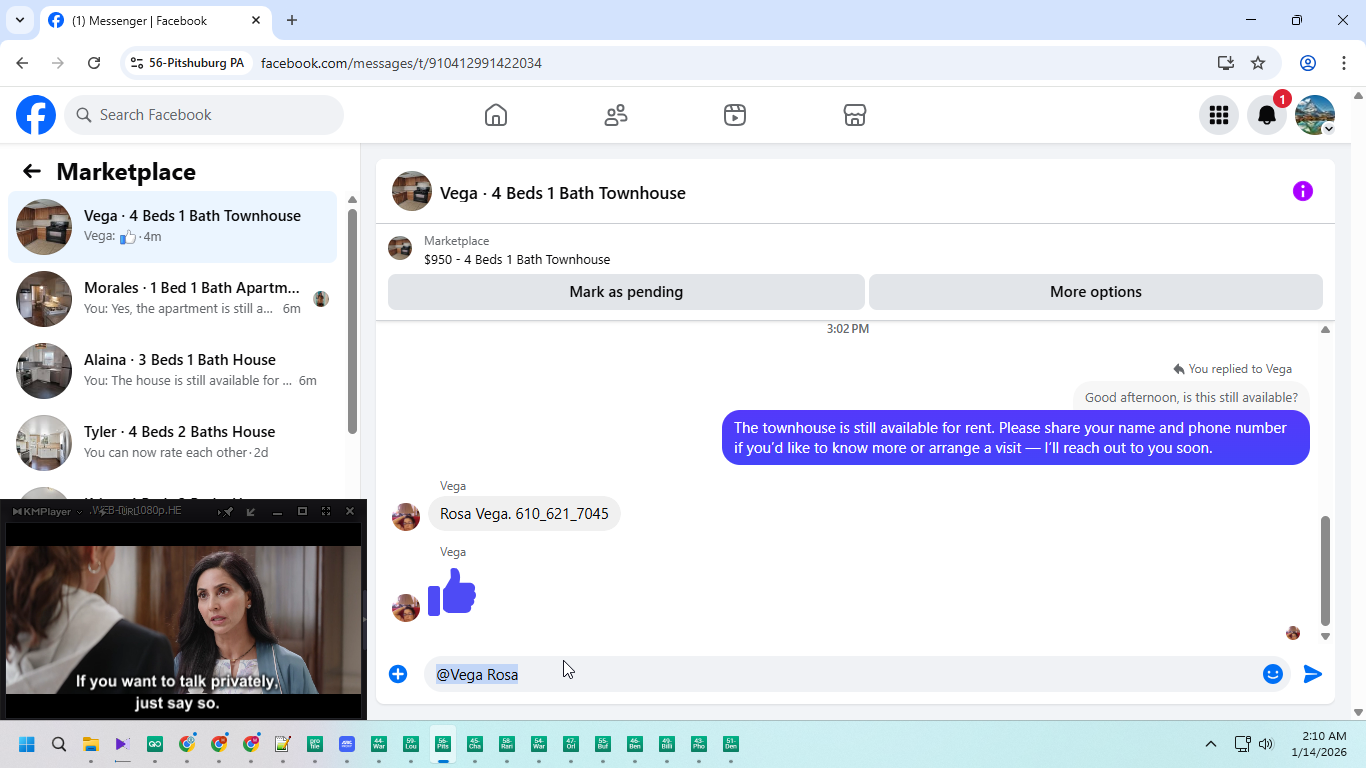Open the Marketplace storefront icon in header

pyautogui.click(x=855, y=115)
